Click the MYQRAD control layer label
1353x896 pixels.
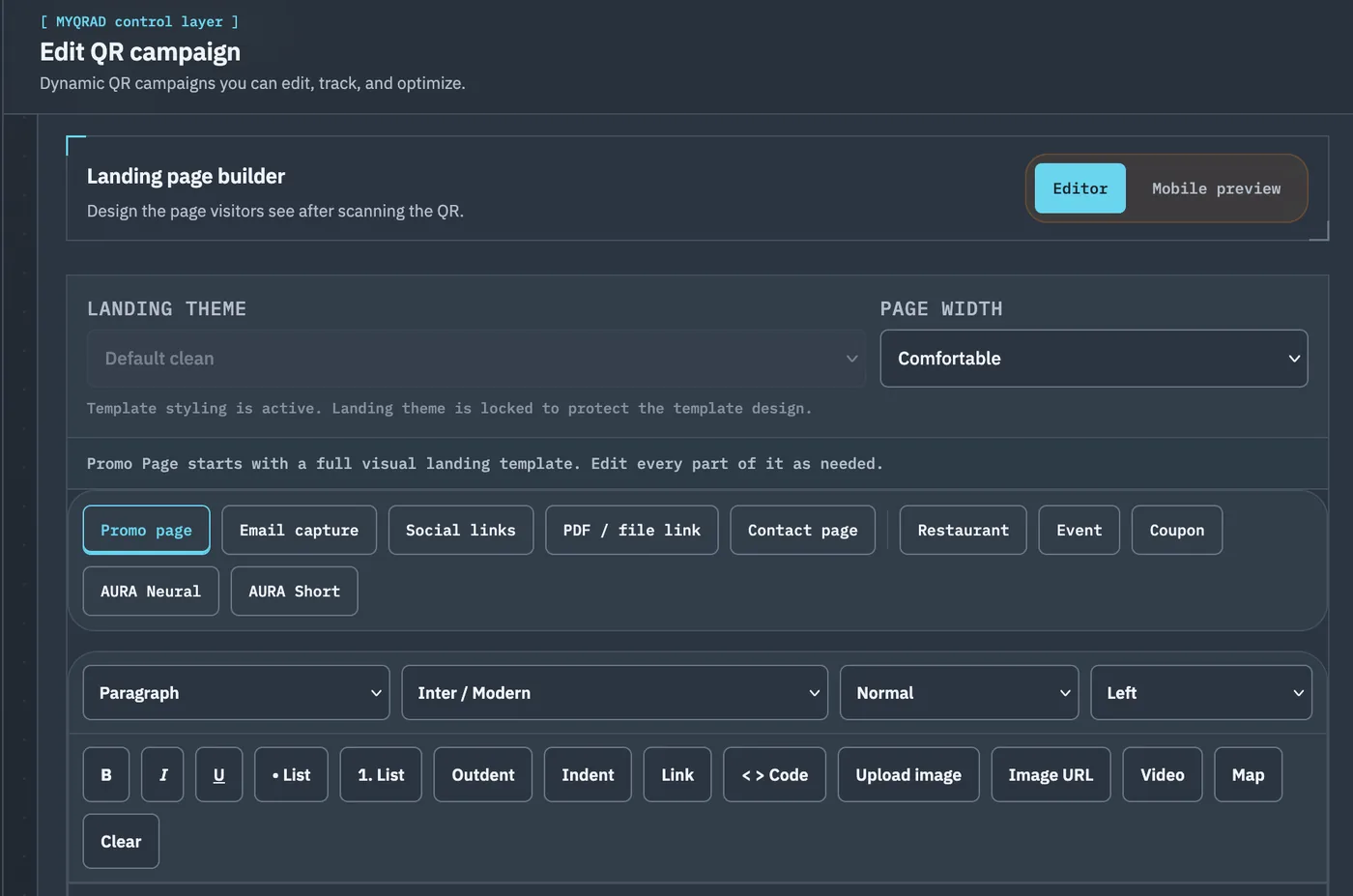point(139,21)
